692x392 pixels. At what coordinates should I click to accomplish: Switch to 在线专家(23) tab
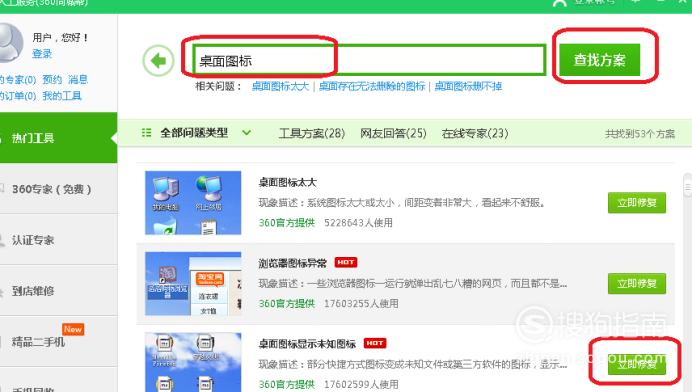[x=475, y=133]
